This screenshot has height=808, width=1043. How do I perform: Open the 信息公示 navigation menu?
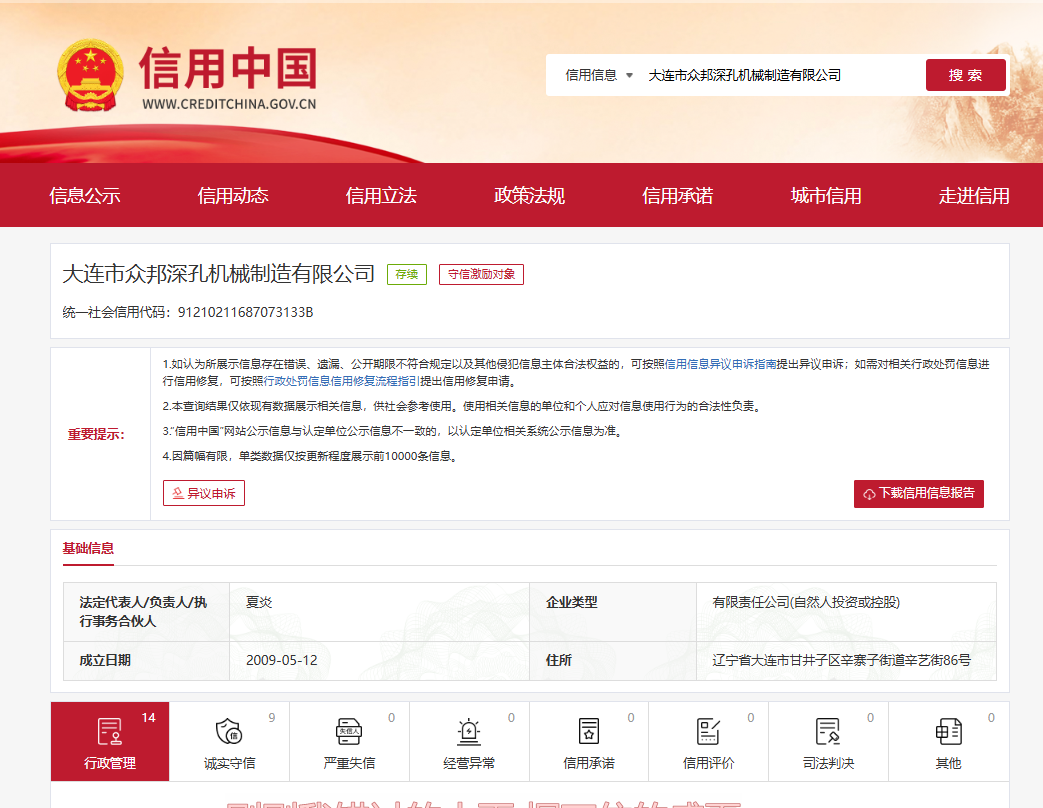click(x=85, y=196)
